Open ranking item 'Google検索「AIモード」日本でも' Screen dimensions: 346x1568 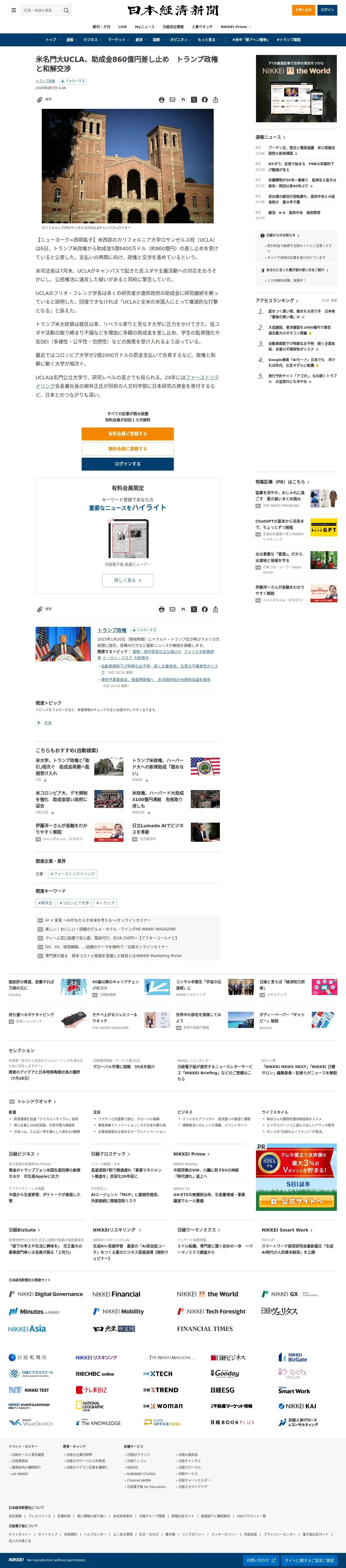(x=302, y=362)
